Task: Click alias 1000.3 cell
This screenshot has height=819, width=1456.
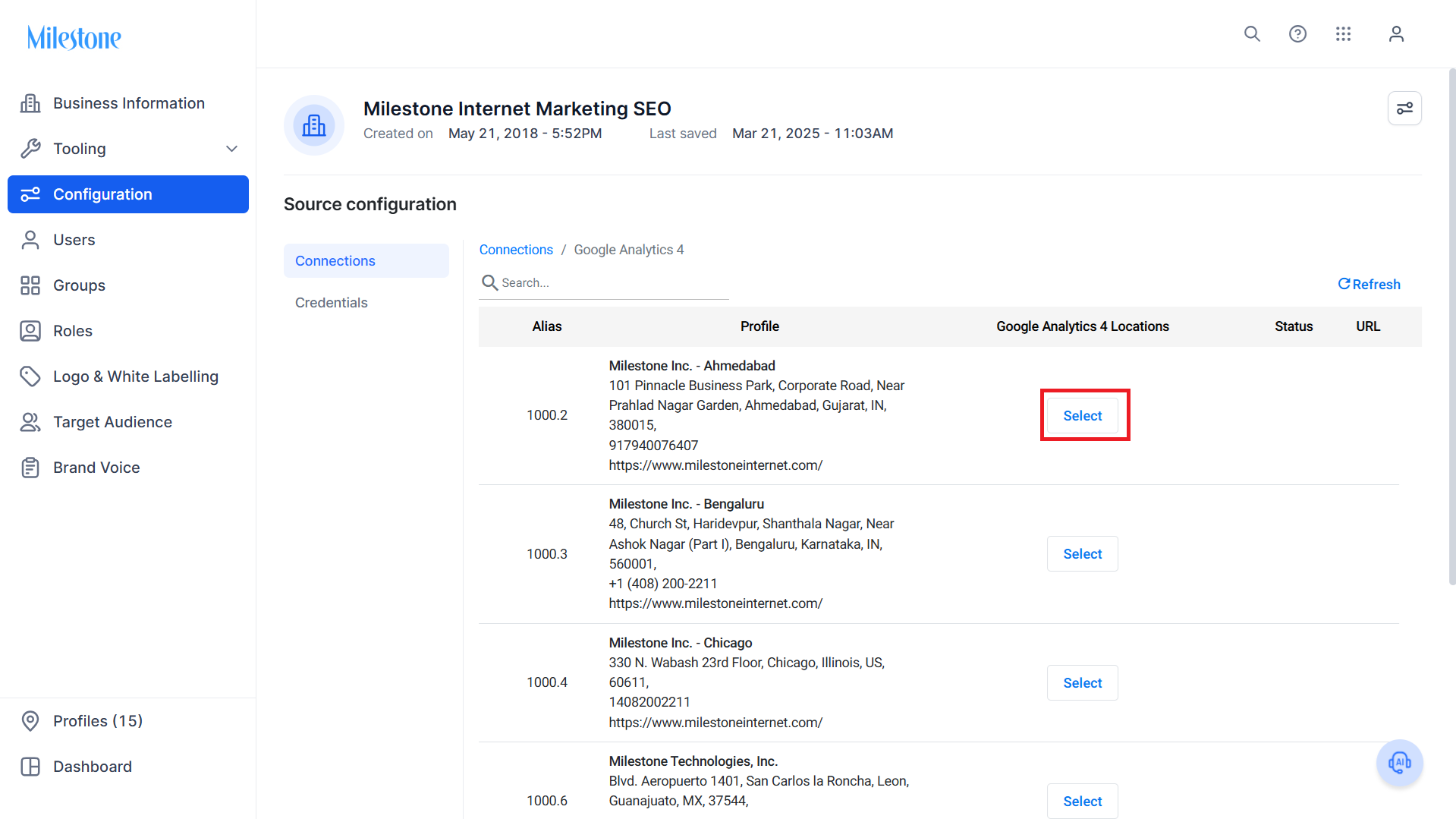Action: click(x=546, y=554)
